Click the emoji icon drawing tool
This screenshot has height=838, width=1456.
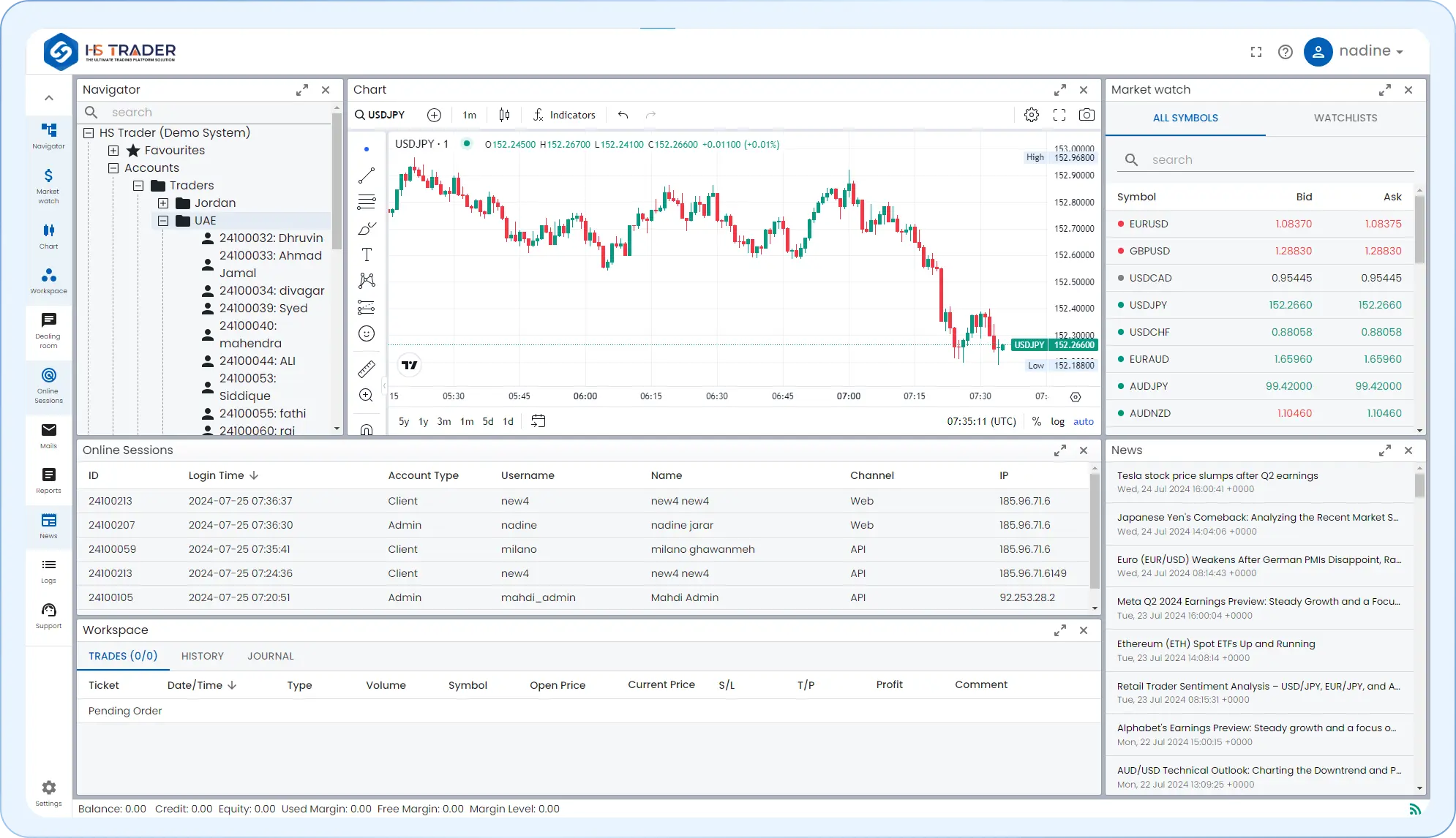[367, 333]
